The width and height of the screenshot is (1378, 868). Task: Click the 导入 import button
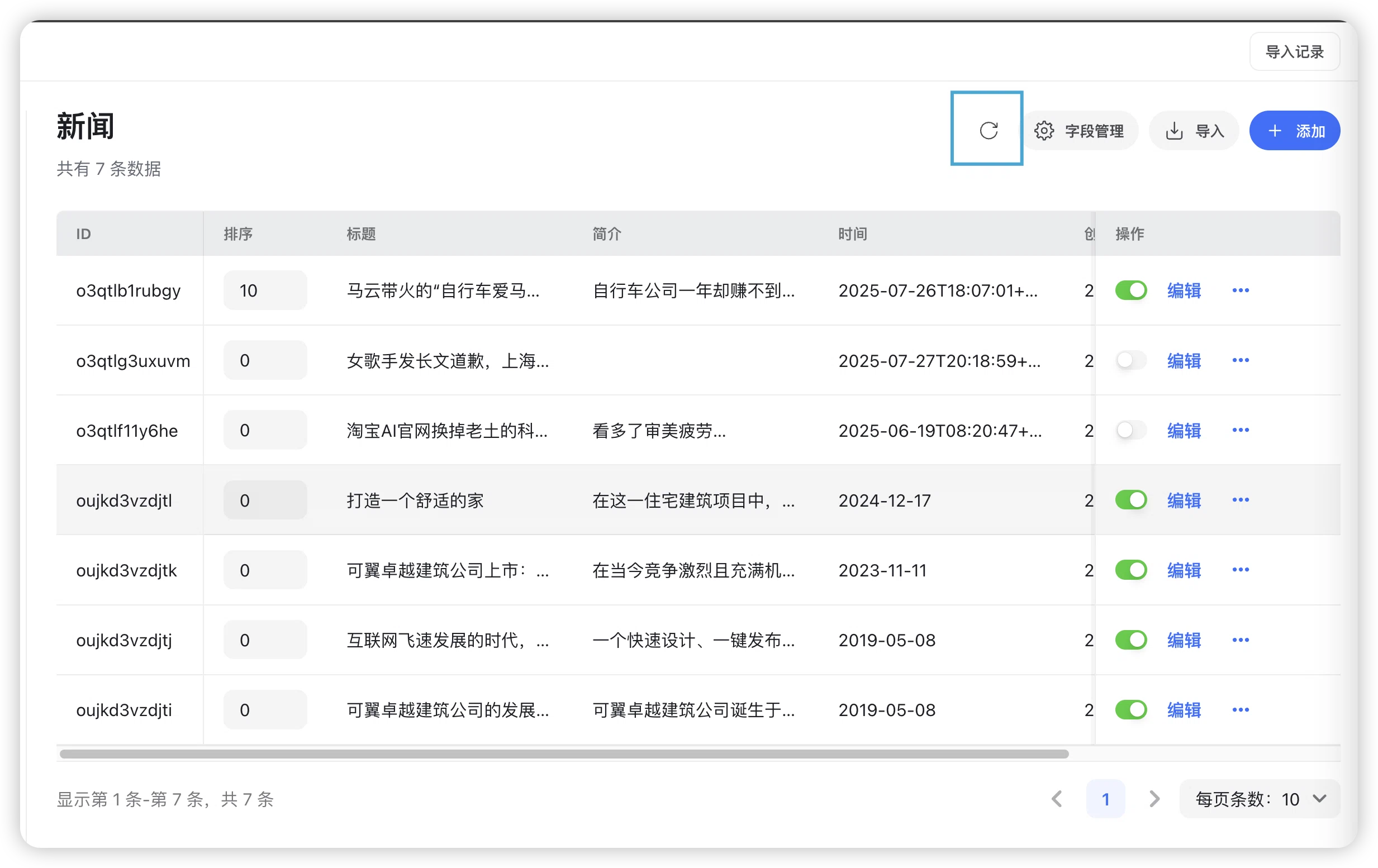[1194, 131]
